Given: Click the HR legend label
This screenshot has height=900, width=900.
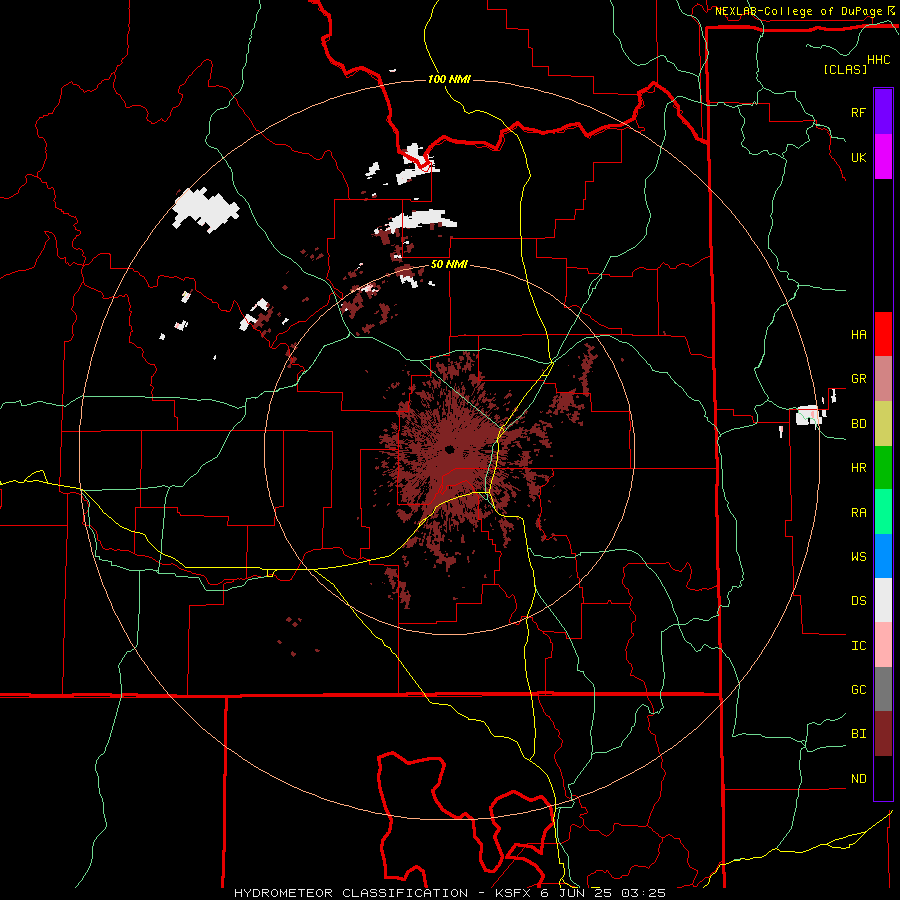Looking at the screenshot, I should (x=858, y=468).
